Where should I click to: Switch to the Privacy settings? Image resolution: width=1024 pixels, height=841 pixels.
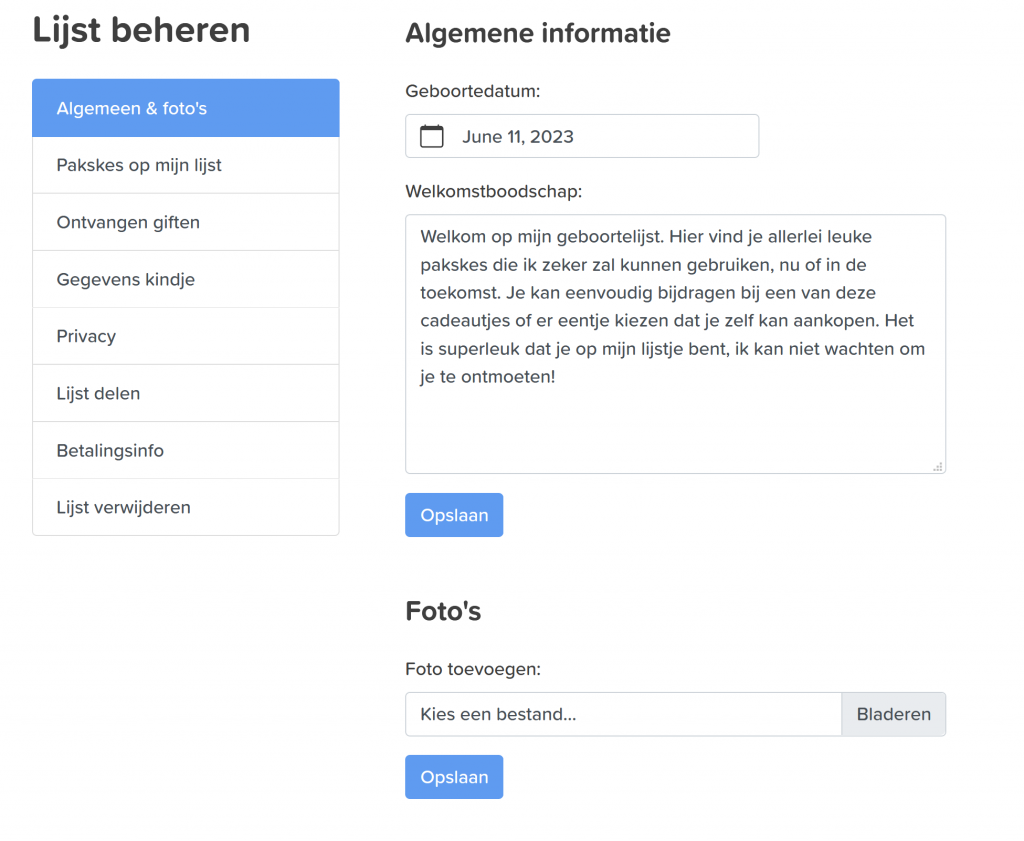185,336
